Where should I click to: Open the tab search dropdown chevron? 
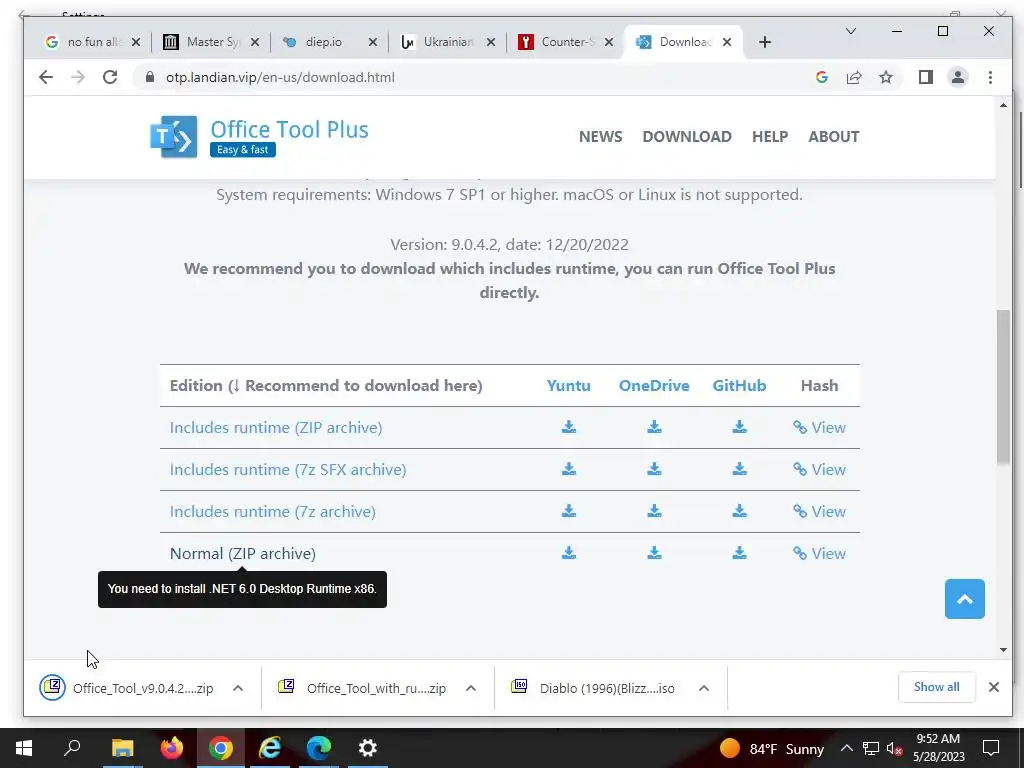click(850, 31)
